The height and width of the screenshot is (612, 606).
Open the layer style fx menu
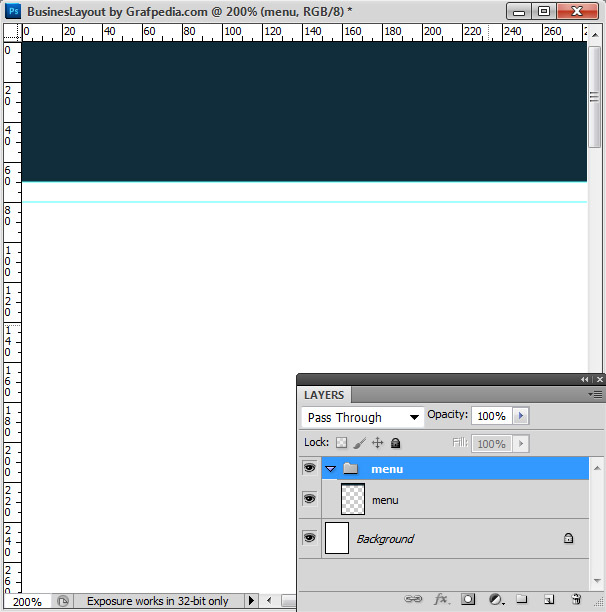tap(441, 599)
